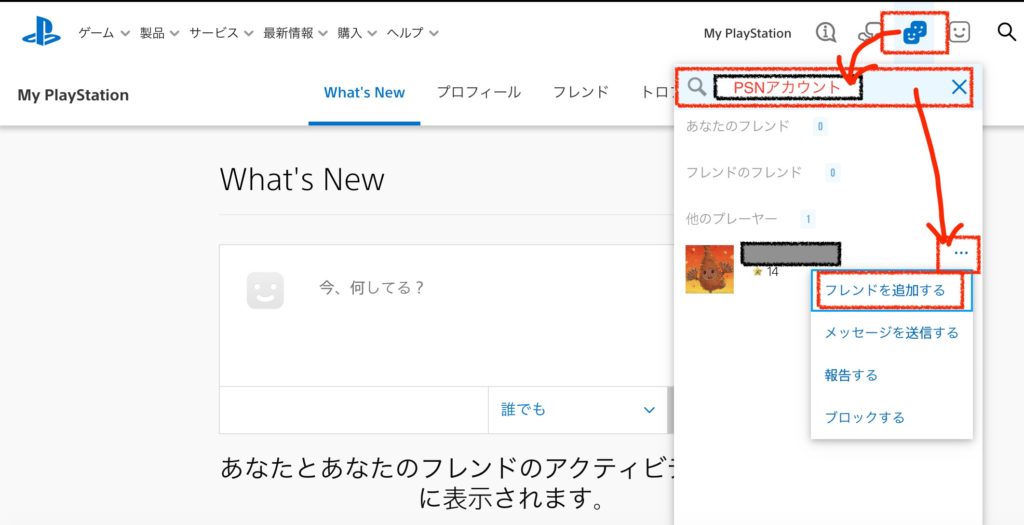Open the three-dots menu beside the player
This screenshot has height=525, width=1024.
coord(961,253)
